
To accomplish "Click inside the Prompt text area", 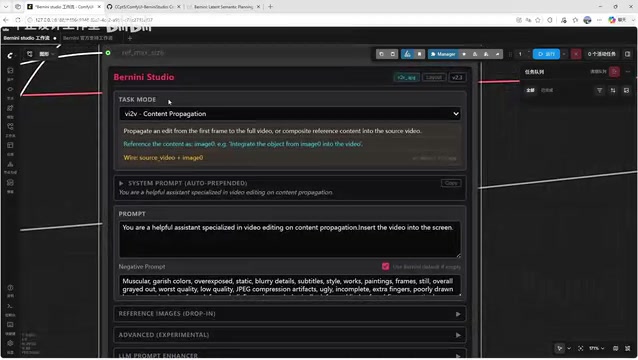I will tap(290, 239).
